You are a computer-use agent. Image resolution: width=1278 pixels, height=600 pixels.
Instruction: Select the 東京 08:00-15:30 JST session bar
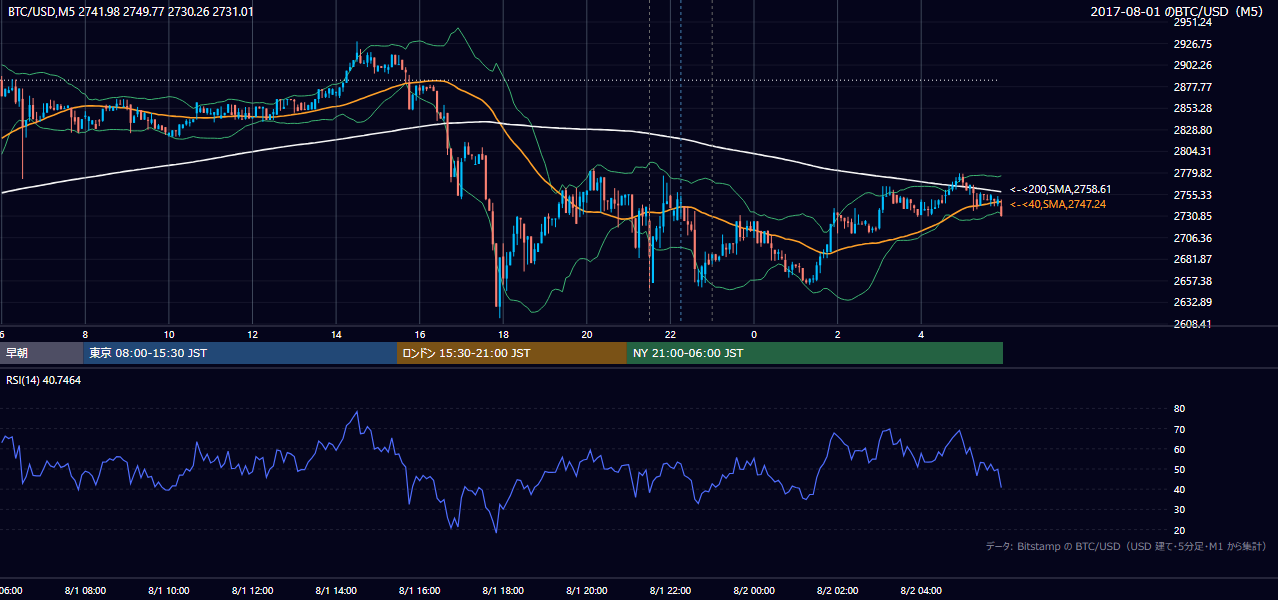(x=240, y=353)
